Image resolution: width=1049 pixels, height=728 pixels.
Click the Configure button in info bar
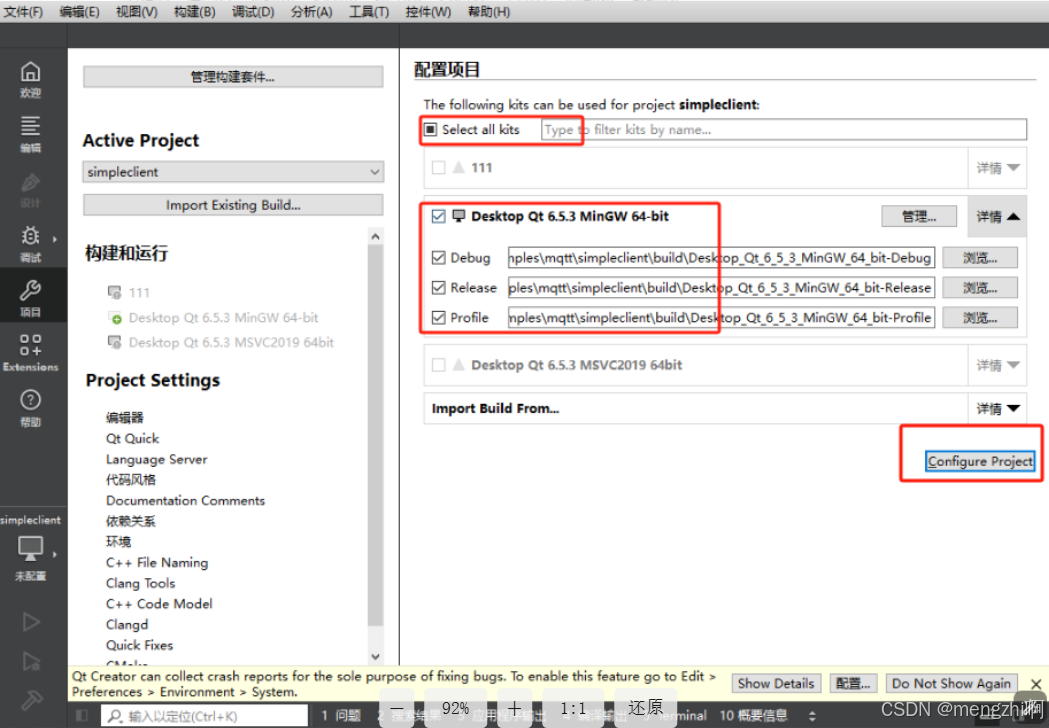click(852, 683)
